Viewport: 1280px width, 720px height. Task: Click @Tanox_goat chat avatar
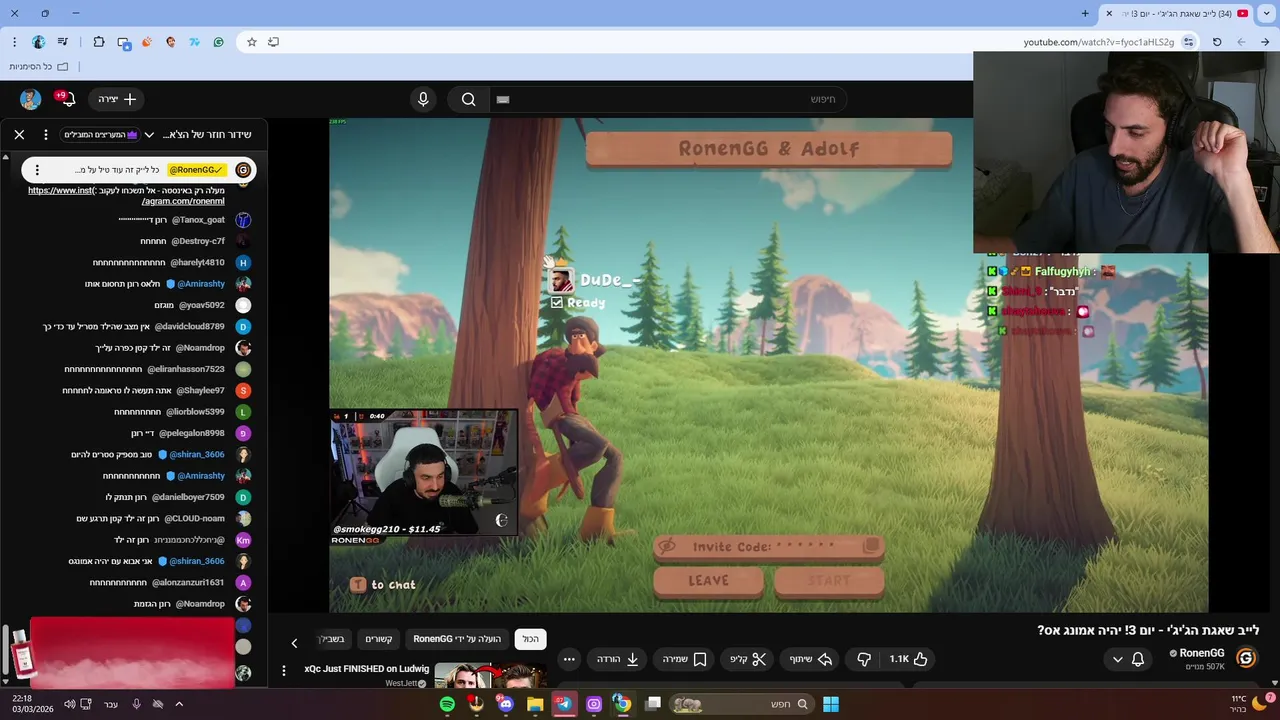[x=243, y=220]
